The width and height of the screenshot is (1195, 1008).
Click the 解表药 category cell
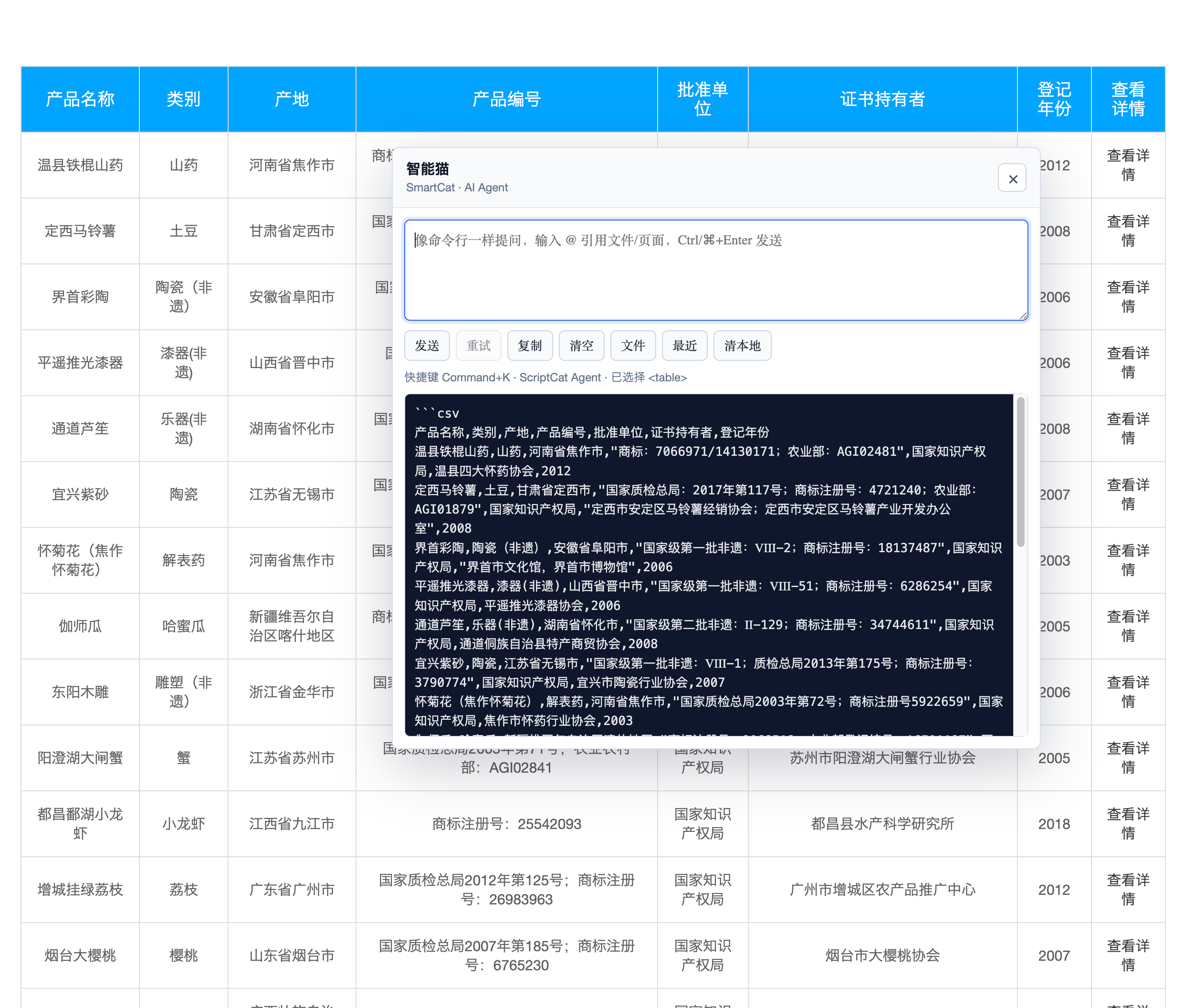183,560
